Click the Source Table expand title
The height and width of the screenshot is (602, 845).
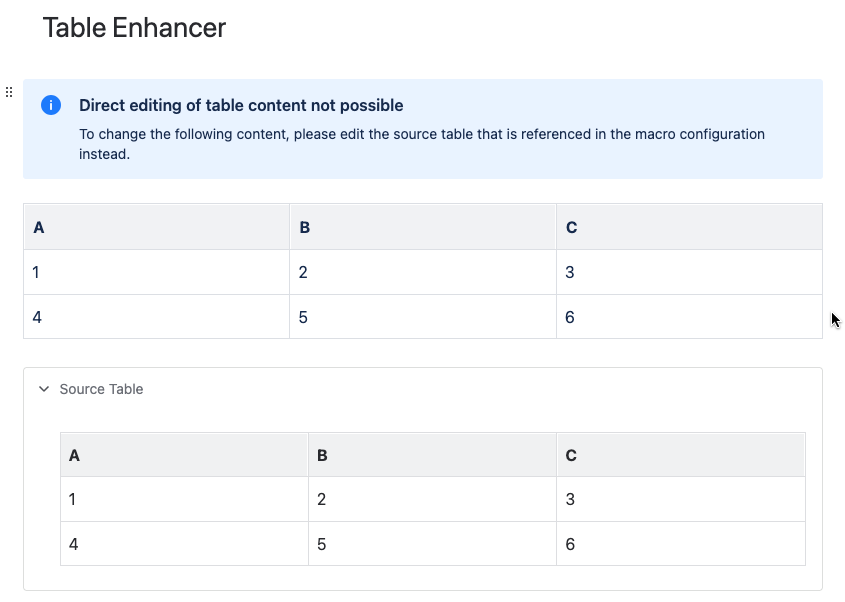click(x=101, y=389)
